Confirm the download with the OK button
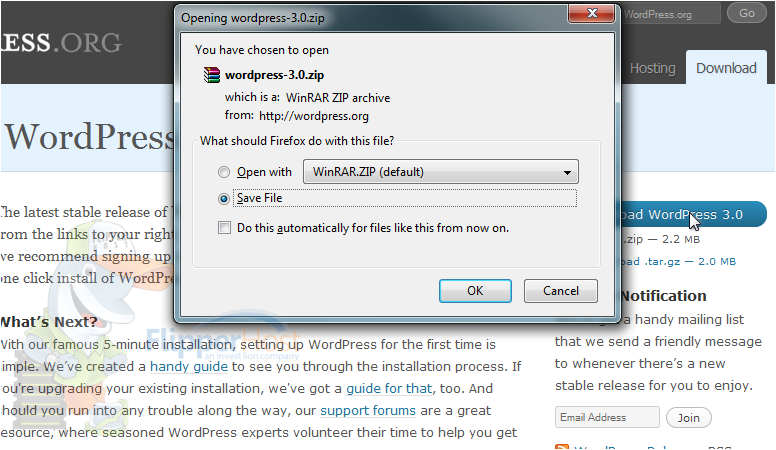The height and width of the screenshot is (450, 776). click(x=475, y=291)
